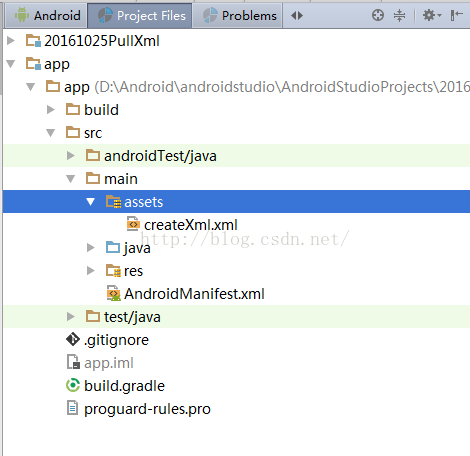Select the assets row label
The height and width of the screenshot is (456, 470).
pos(144,202)
